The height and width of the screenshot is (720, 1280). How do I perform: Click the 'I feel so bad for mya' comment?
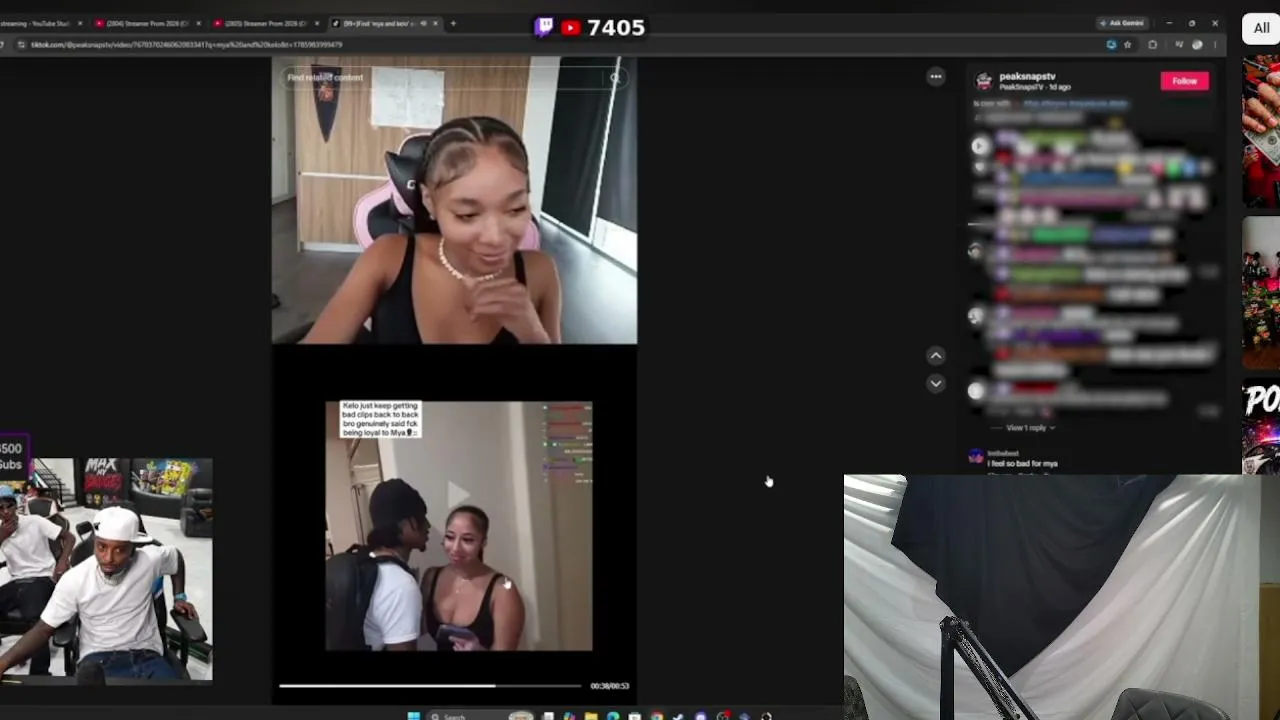click(x=1023, y=464)
